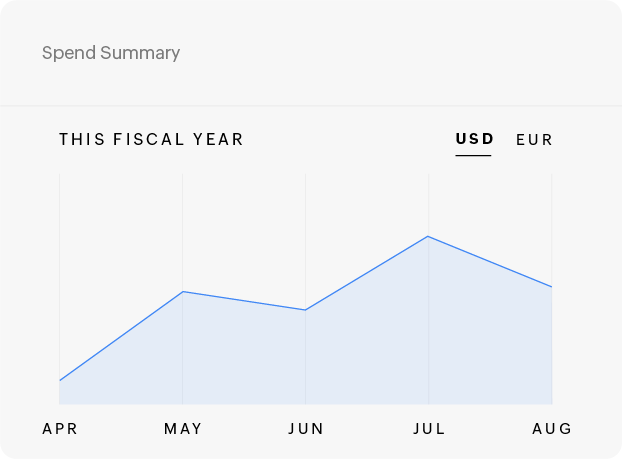622x459 pixels.
Task: Click the line segment between MAY and JUN
Action: [244, 300]
